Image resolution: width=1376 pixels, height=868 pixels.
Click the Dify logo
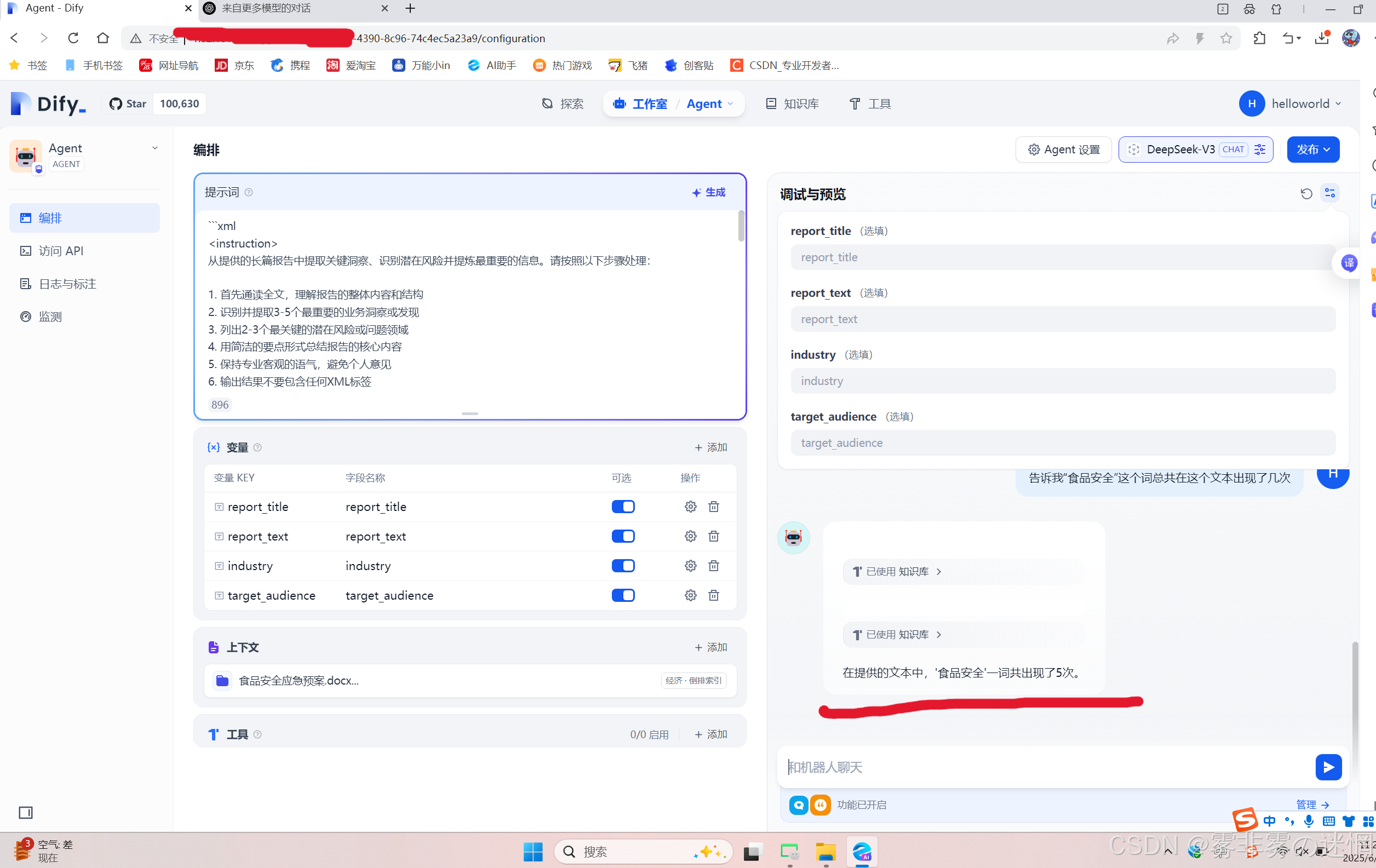[x=49, y=104]
